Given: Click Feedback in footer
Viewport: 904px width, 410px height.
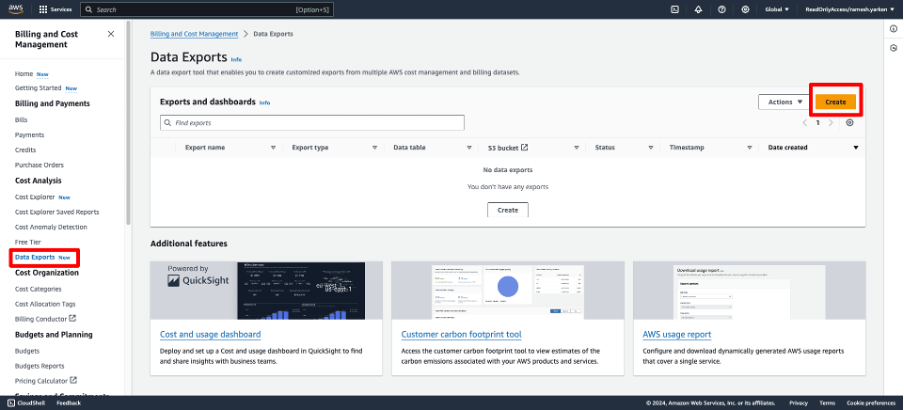Looking at the screenshot, I should click(69, 403).
